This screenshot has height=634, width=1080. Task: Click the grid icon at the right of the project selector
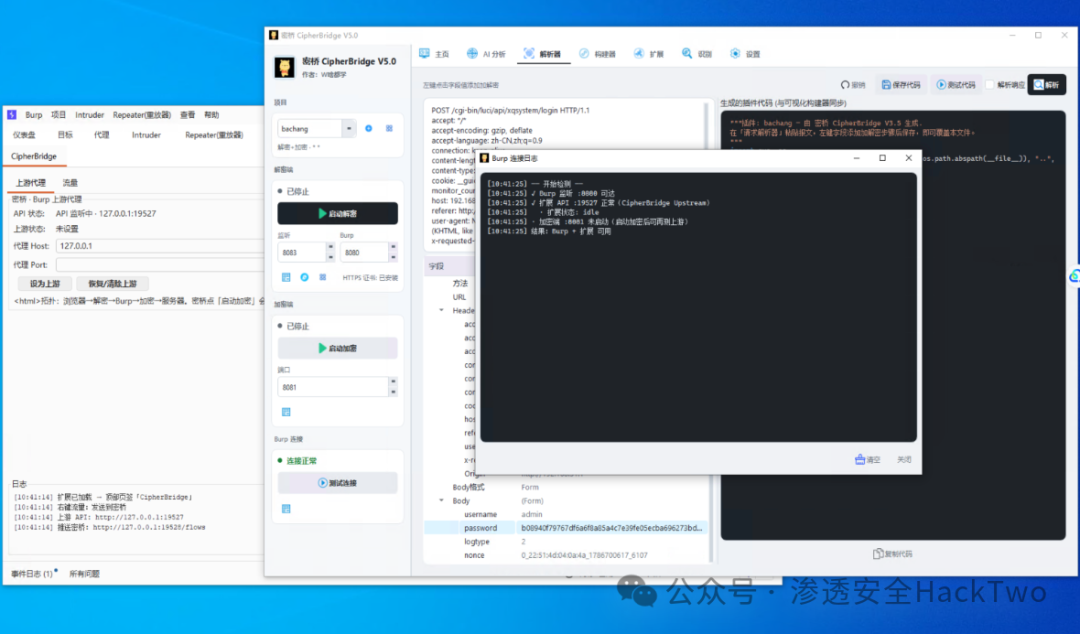[x=389, y=128]
